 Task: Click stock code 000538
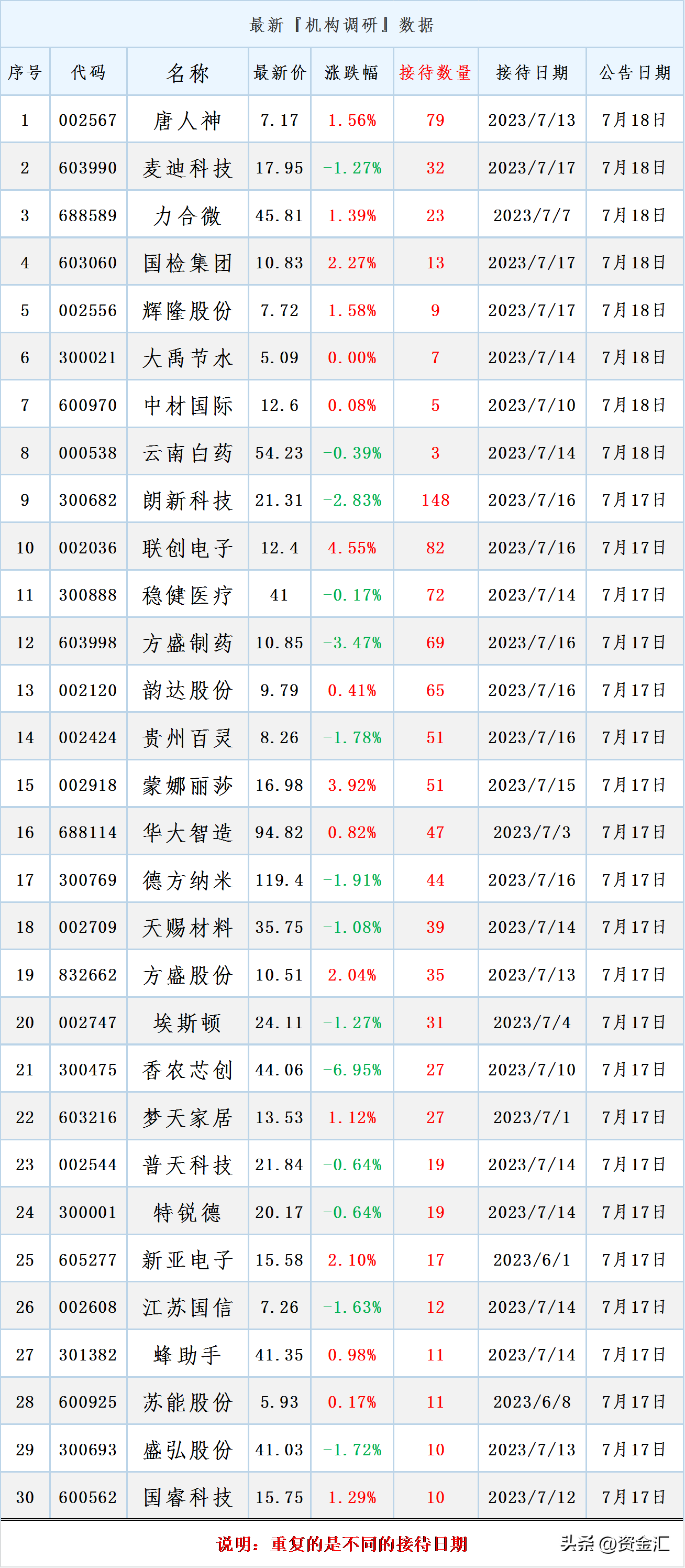[88, 453]
